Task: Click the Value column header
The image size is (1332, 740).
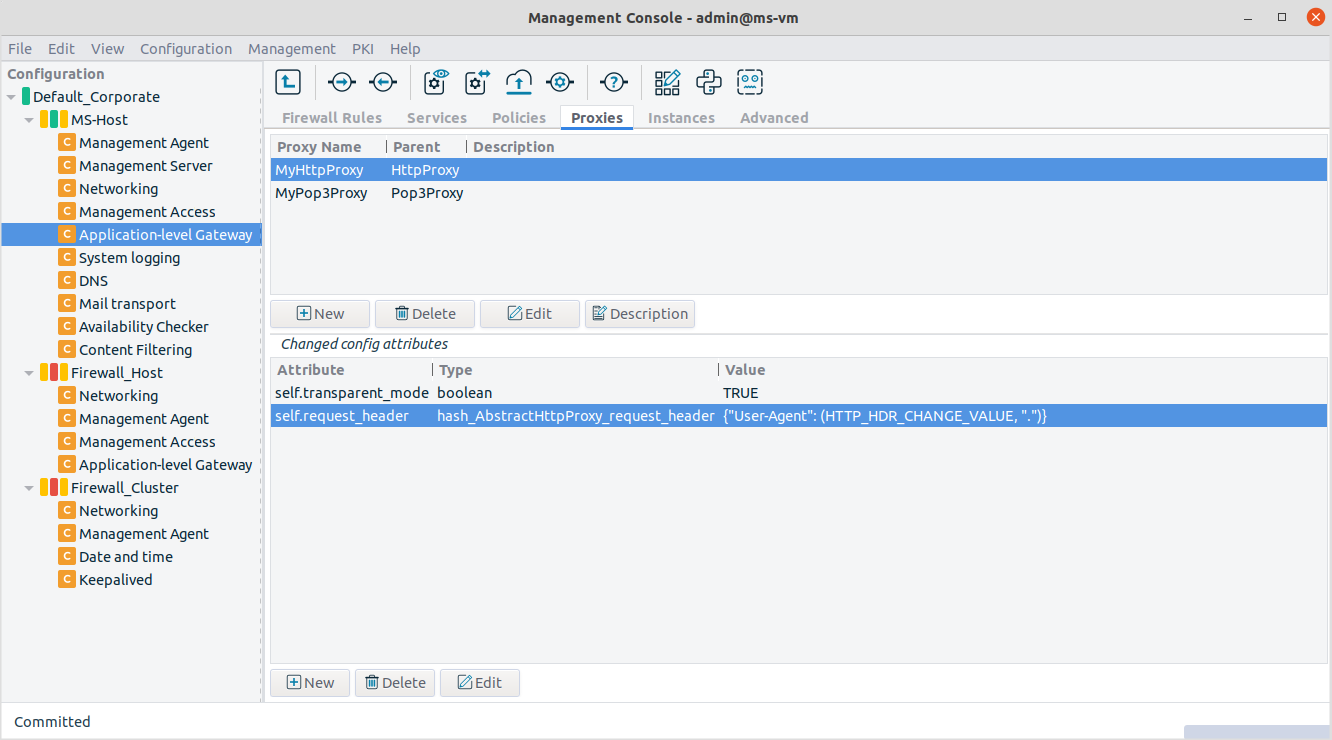Action: click(x=745, y=370)
